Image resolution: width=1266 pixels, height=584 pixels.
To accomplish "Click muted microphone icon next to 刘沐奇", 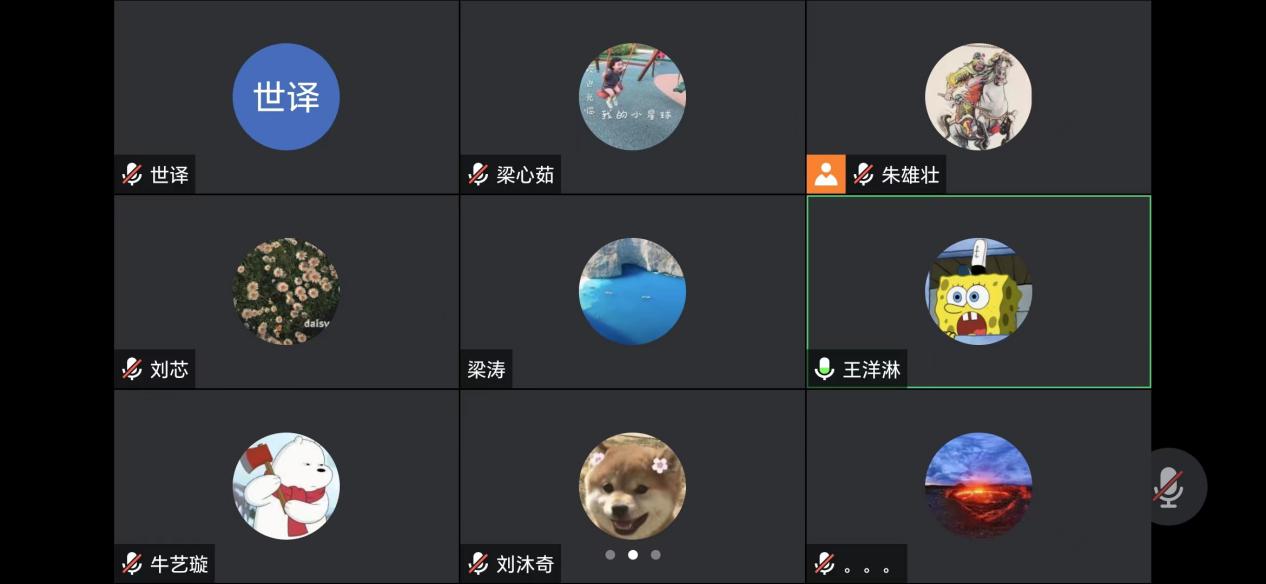I will pyautogui.click(x=478, y=563).
